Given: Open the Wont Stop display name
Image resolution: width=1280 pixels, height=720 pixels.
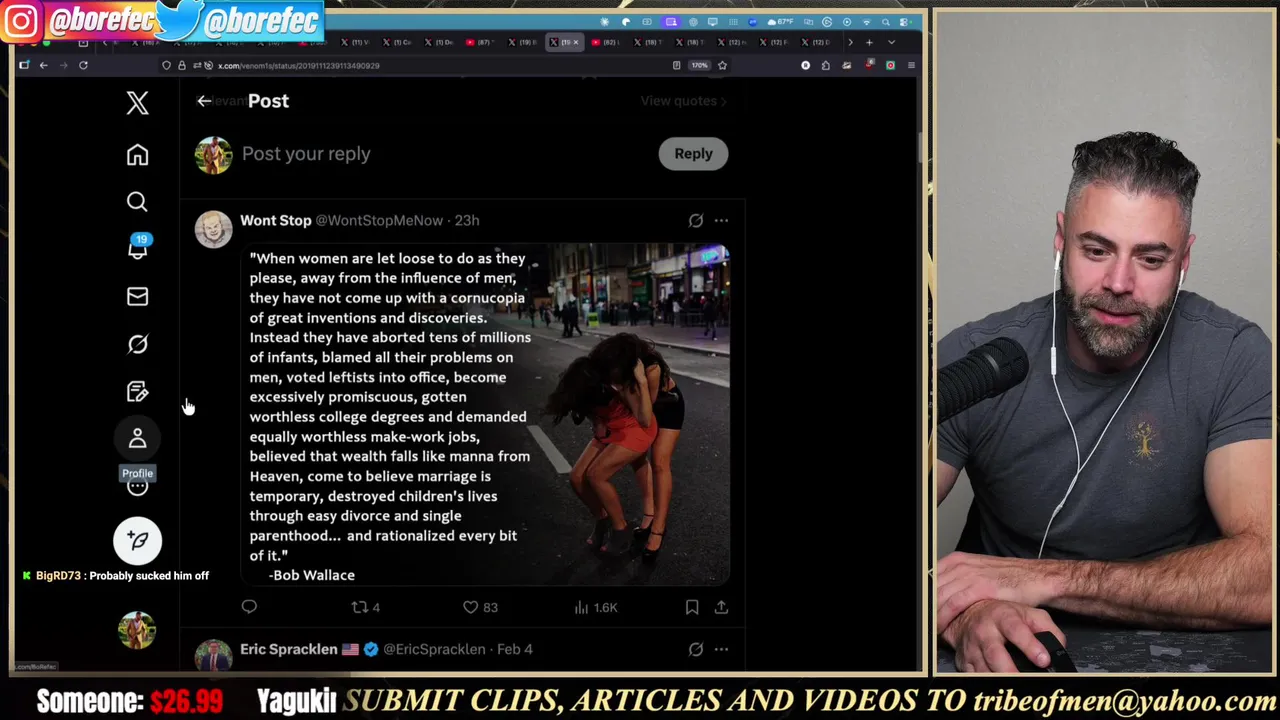Looking at the screenshot, I should point(275,220).
